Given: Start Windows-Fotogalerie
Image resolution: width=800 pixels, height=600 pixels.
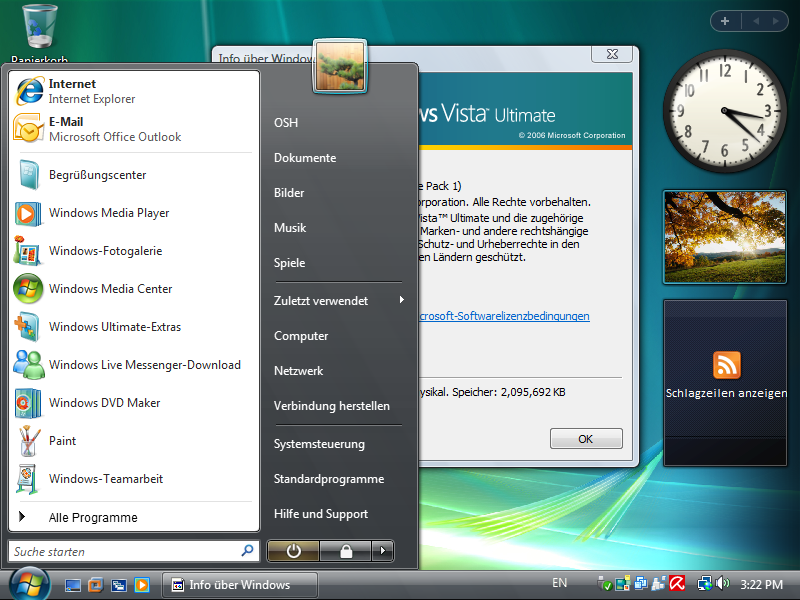Looking at the screenshot, I should point(104,251).
